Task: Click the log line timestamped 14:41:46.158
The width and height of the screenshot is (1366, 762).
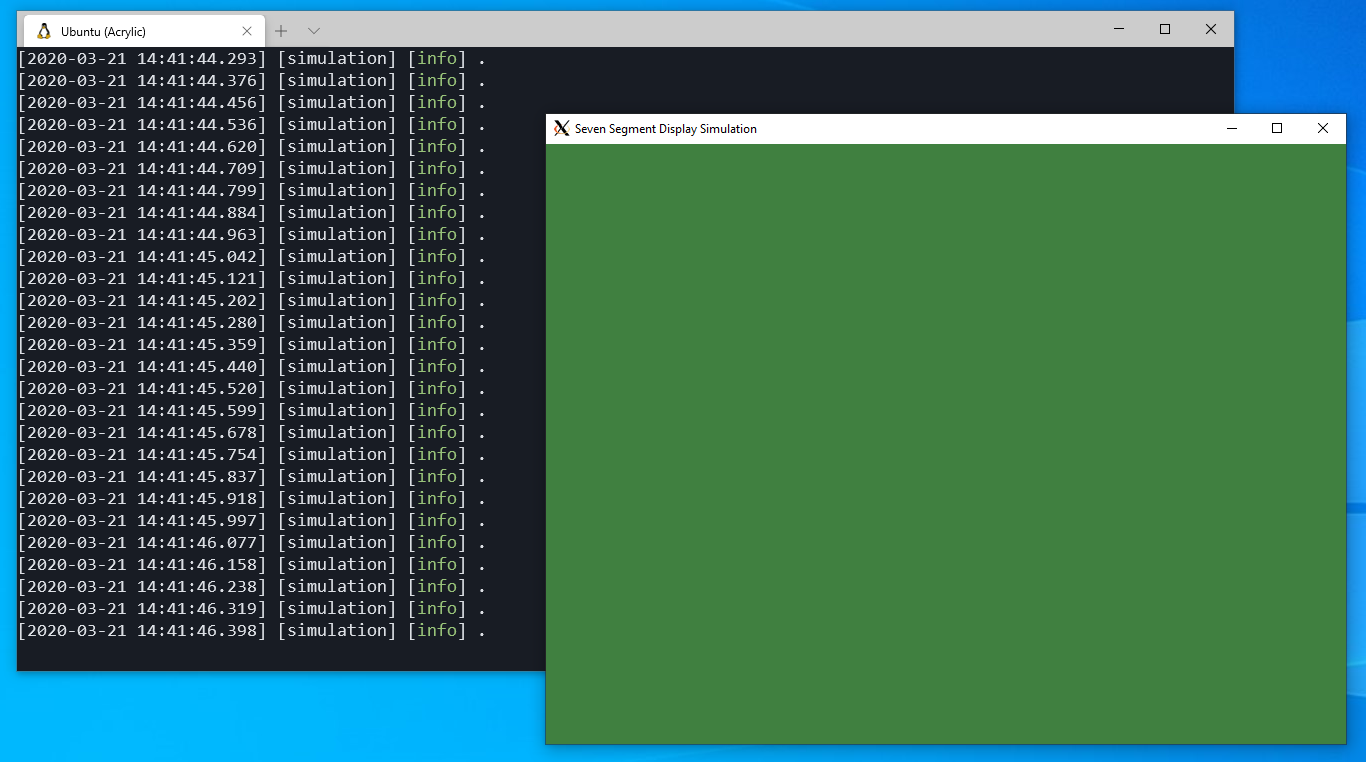Action: point(253,564)
